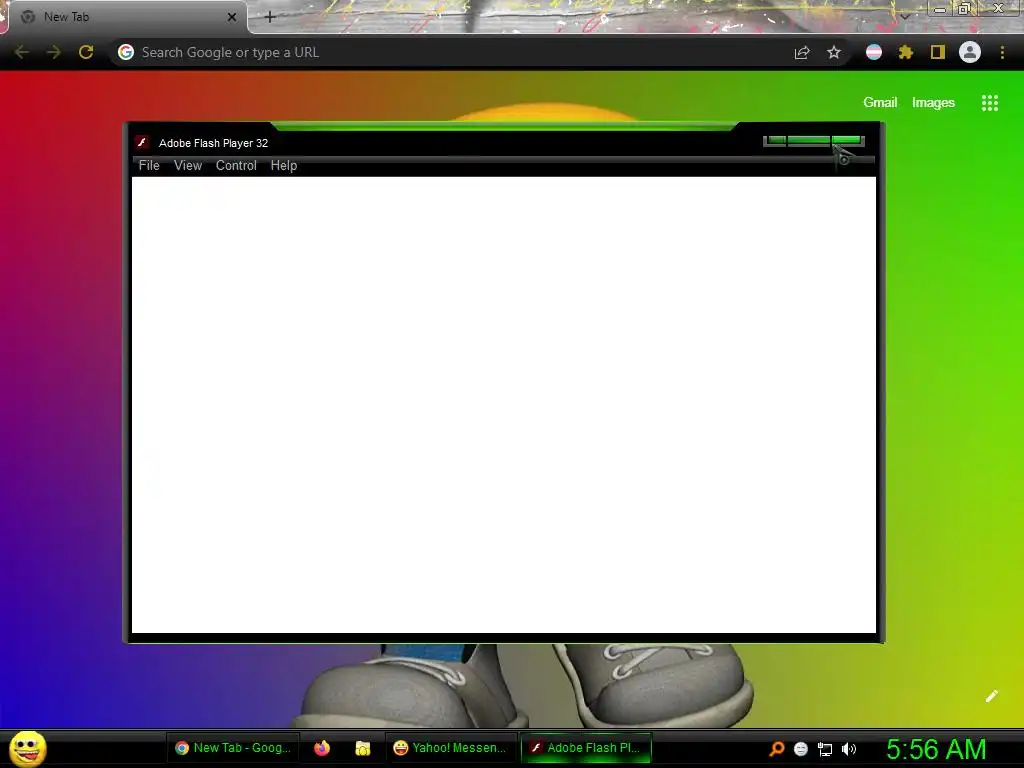Open Chrome three-dot menu
This screenshot has width=1024, height=768.
click(1002, 52)
